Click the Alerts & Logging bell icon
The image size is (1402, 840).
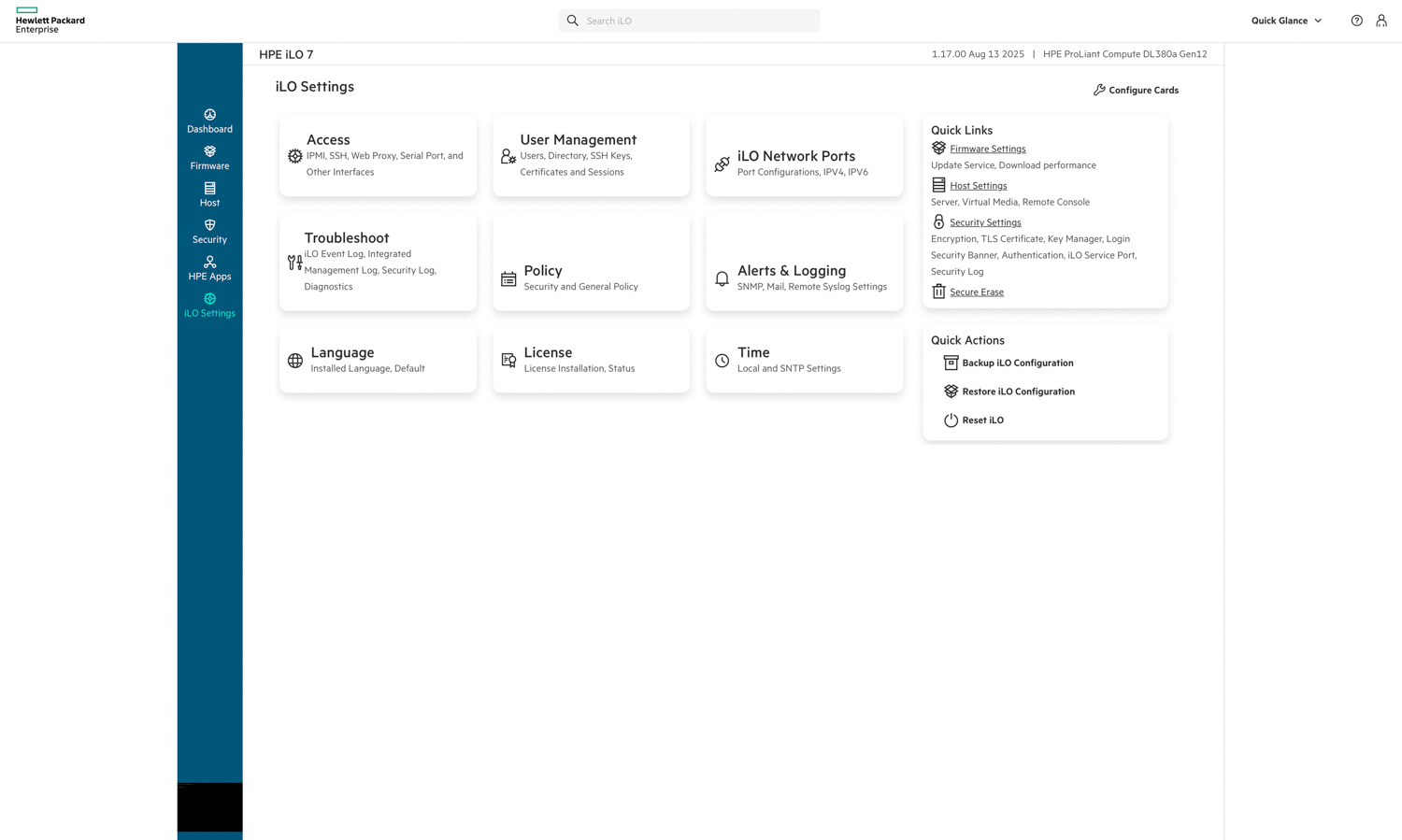coord(722,278)
